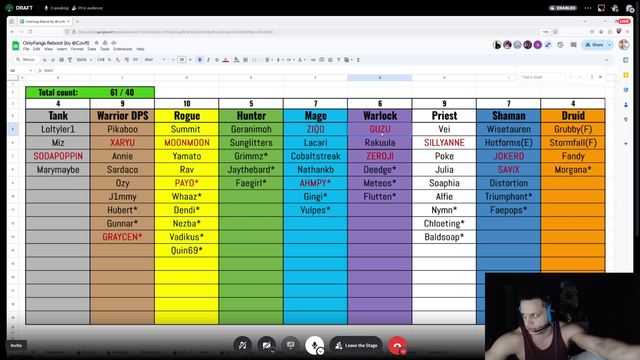The width and height of the screenshot is (640, 360).
Task: Click the ENABLED toggle in top bar
Action: (563, 8)
